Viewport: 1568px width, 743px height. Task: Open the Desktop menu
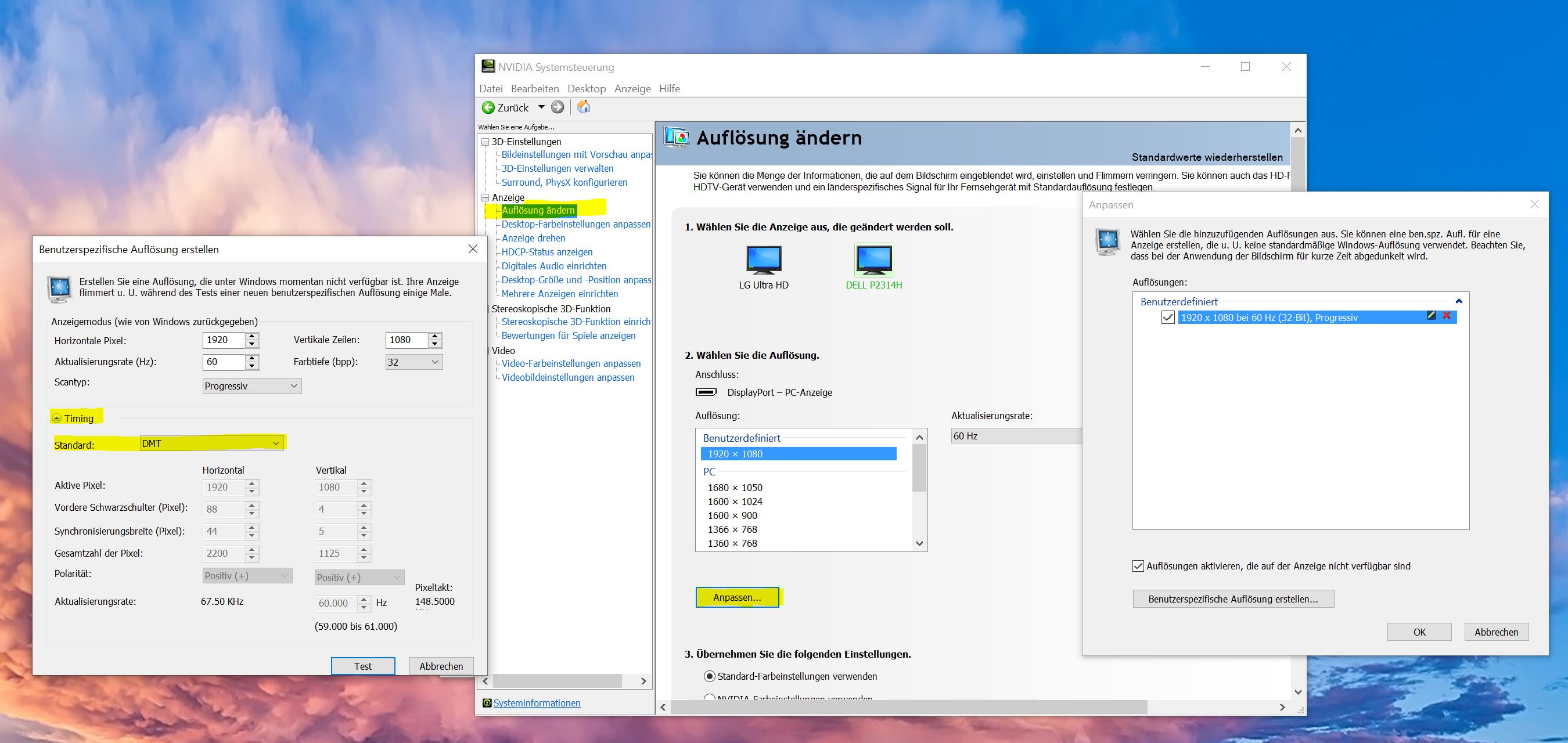point(586,89)
